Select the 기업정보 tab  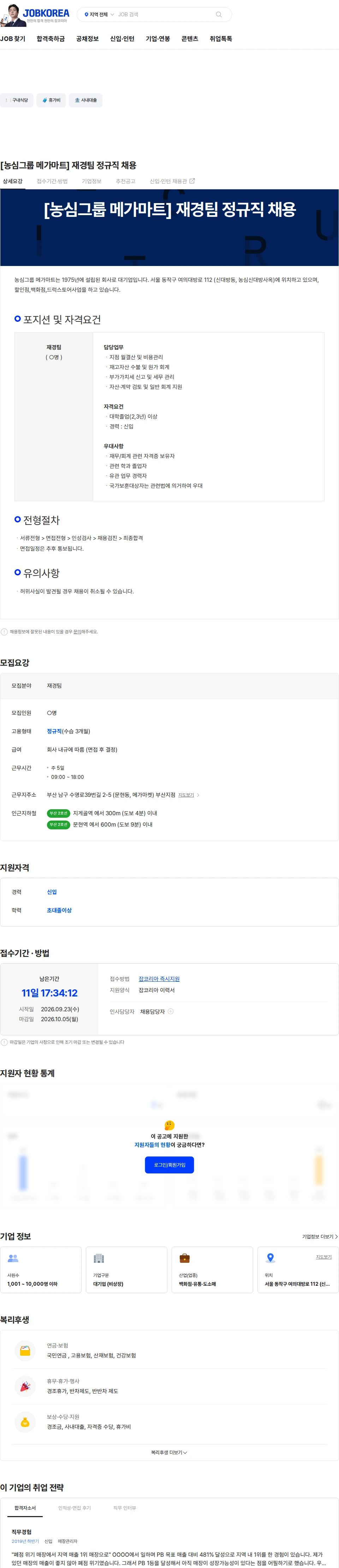92,181
